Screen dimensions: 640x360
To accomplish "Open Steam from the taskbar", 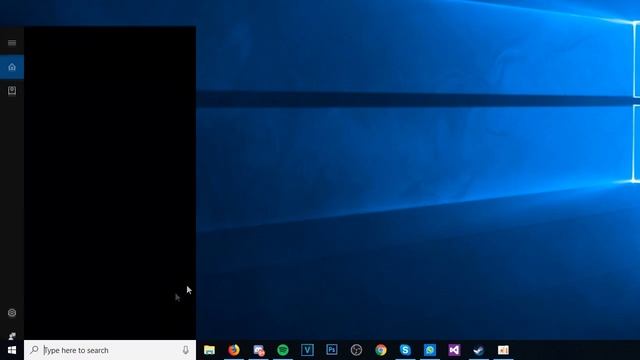I will (x=479, y=350).
